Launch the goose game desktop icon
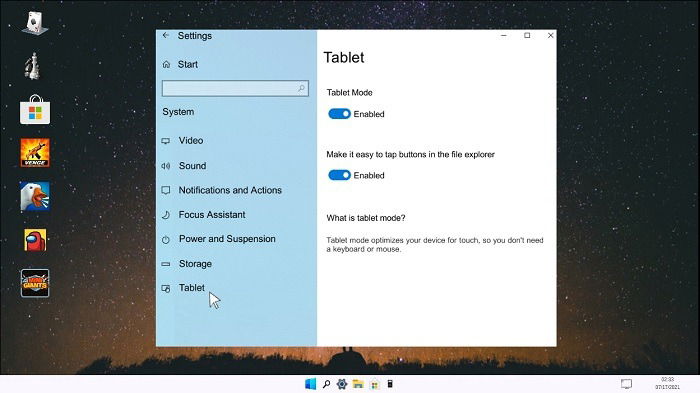Image resolution: width=700 pixels, height=393 pixels. click(x=35, y=196)
